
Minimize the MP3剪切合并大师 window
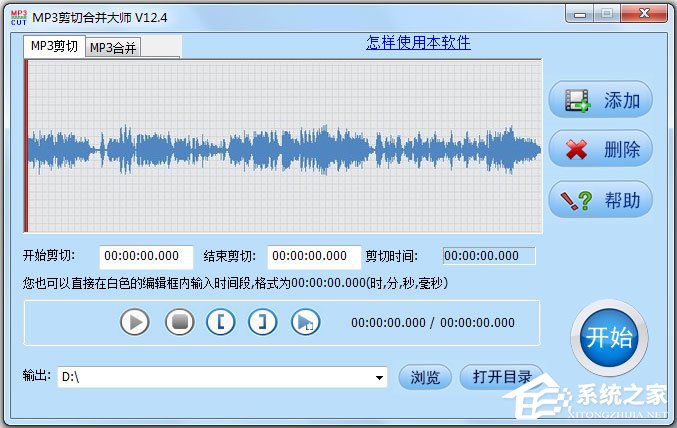580,14
